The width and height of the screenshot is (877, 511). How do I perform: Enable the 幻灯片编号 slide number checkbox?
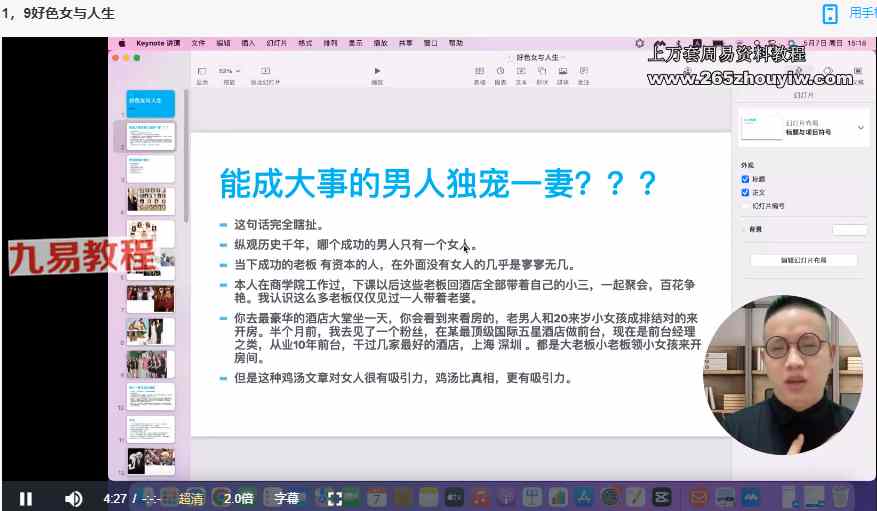point(745,205)
